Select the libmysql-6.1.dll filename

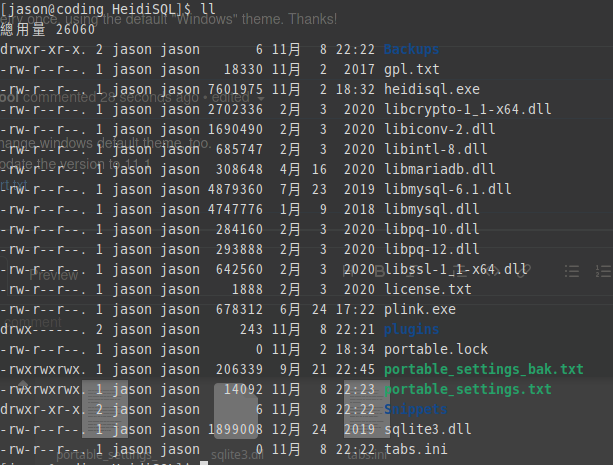click(x=448, y=189)
